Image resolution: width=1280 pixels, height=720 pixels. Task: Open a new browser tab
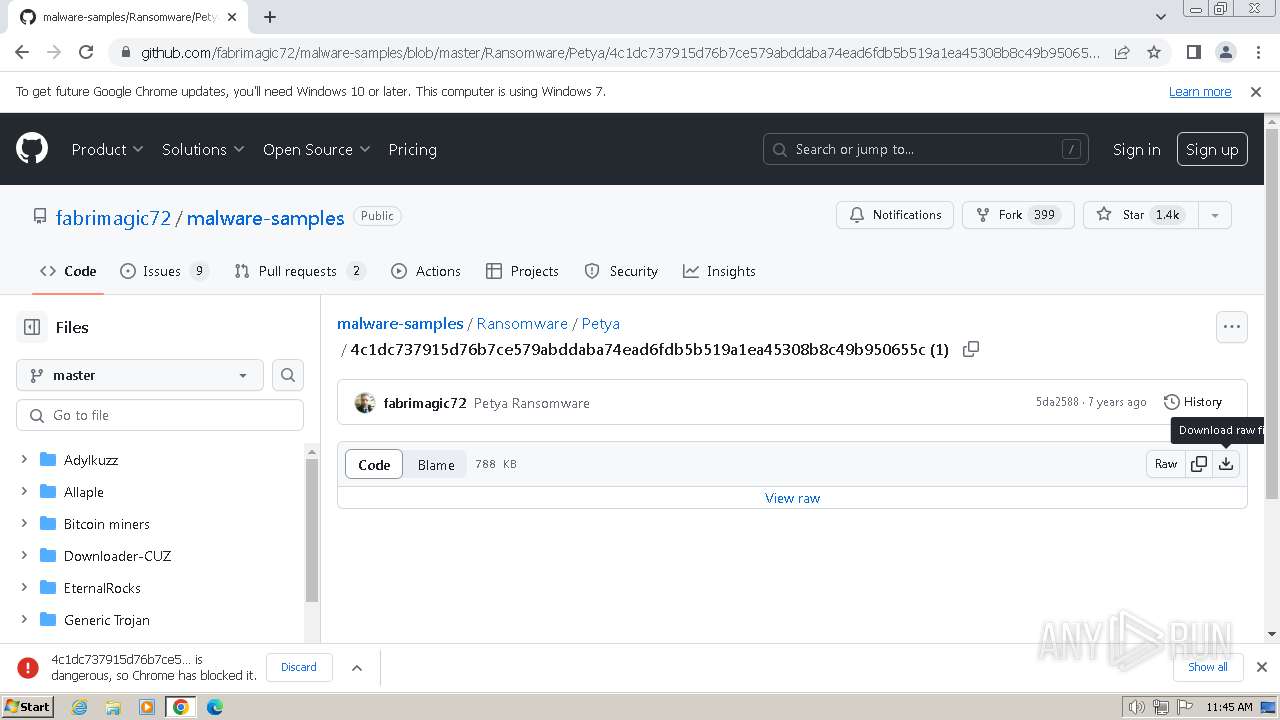click(x=270, y=17)
